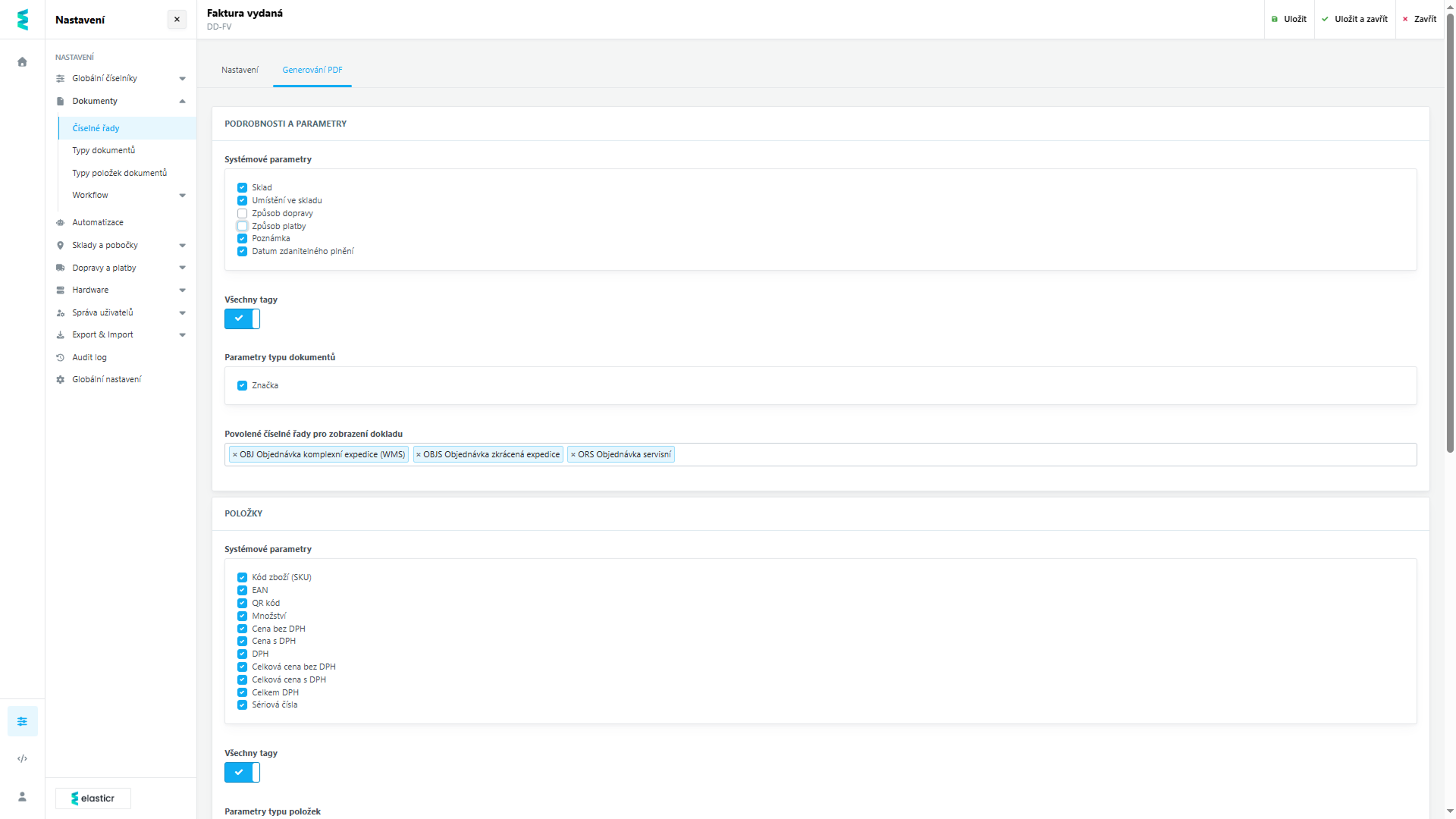Screen dimensions: 1456x819
Task: Click the user profile icon at bottom left
Action: tap(22, 796)
